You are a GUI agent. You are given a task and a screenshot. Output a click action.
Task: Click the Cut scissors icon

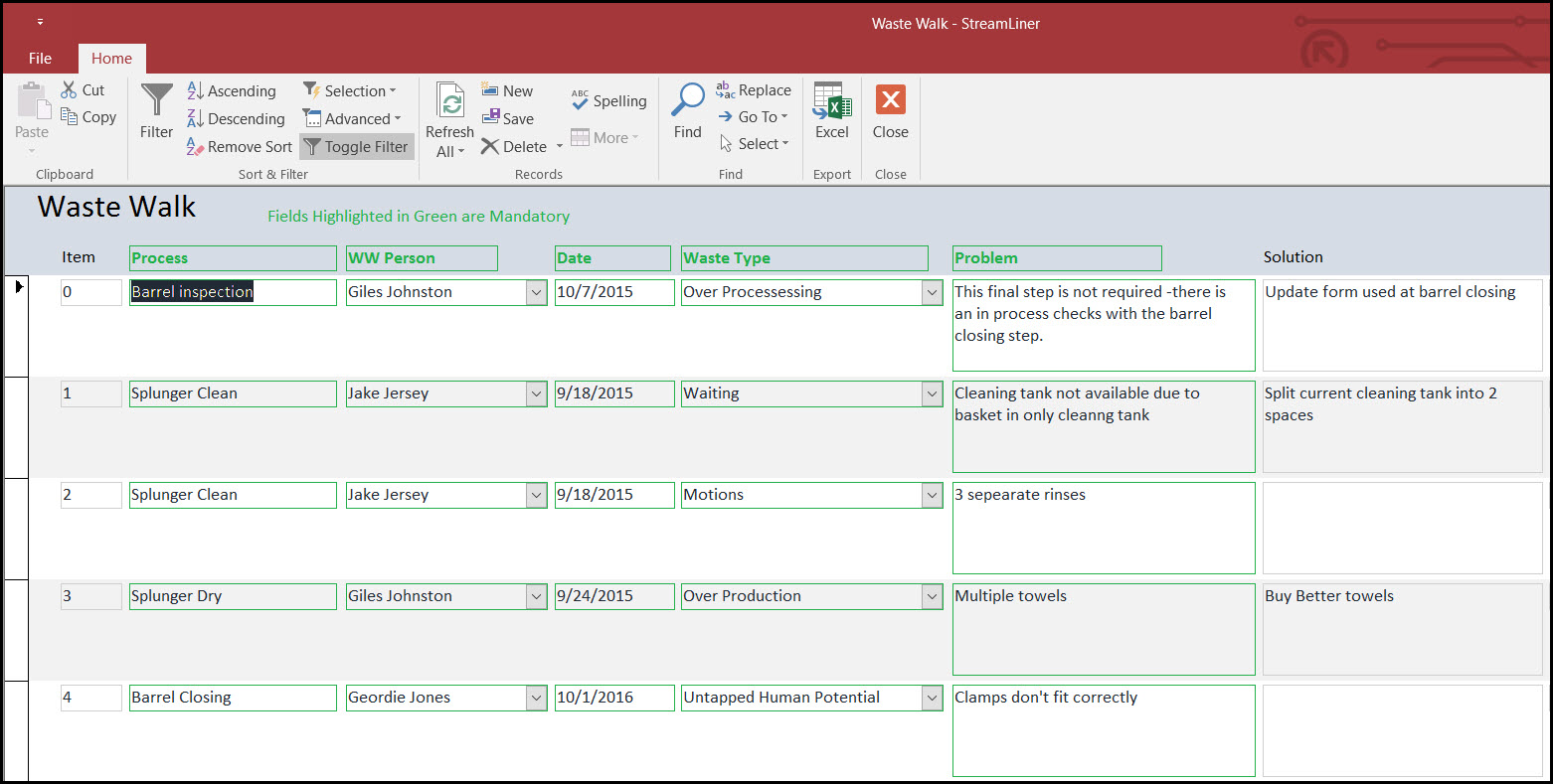click(70, 90)
